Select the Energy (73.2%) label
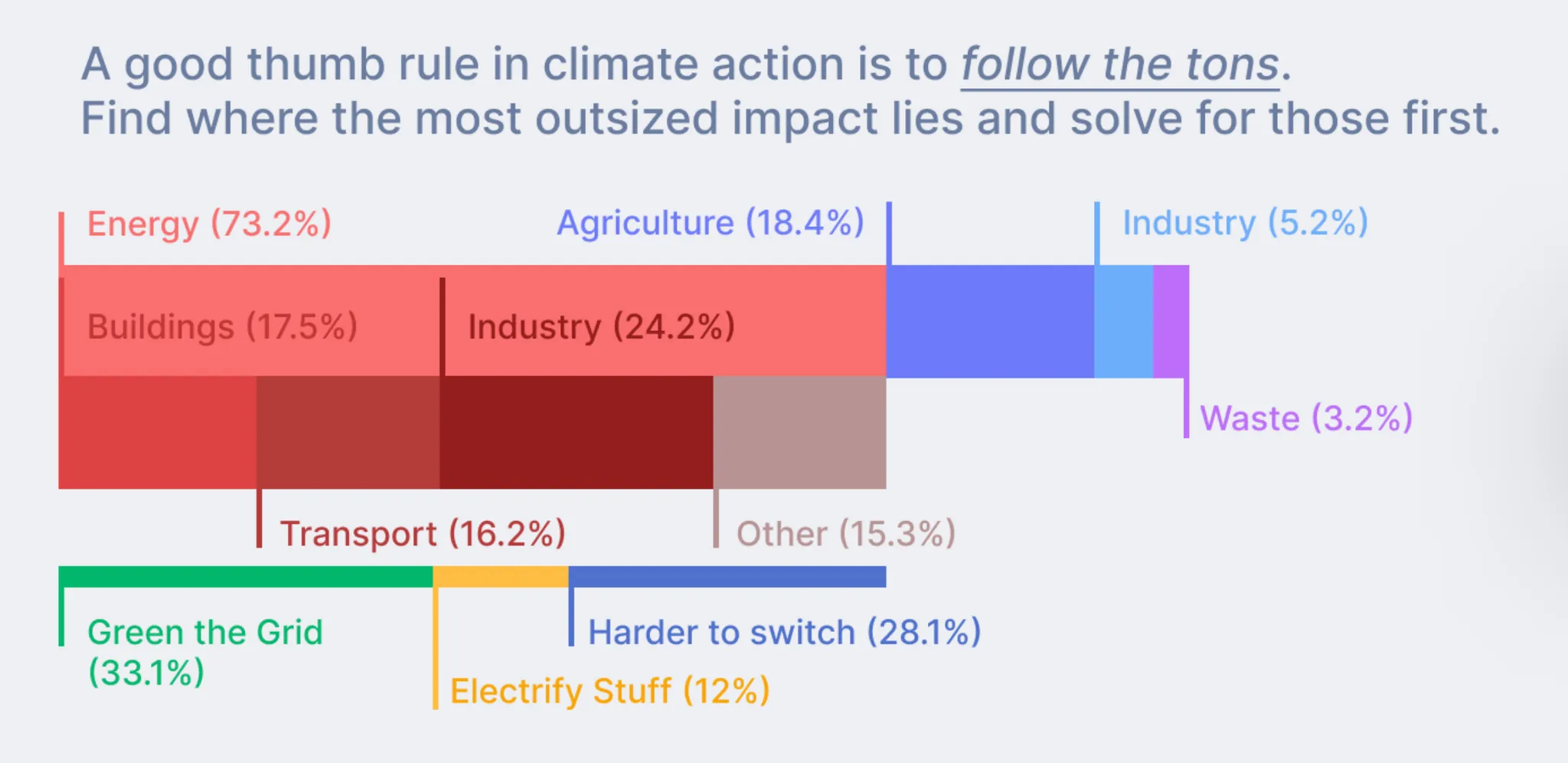Viewport: 1568px width, 763px height. 209,224
